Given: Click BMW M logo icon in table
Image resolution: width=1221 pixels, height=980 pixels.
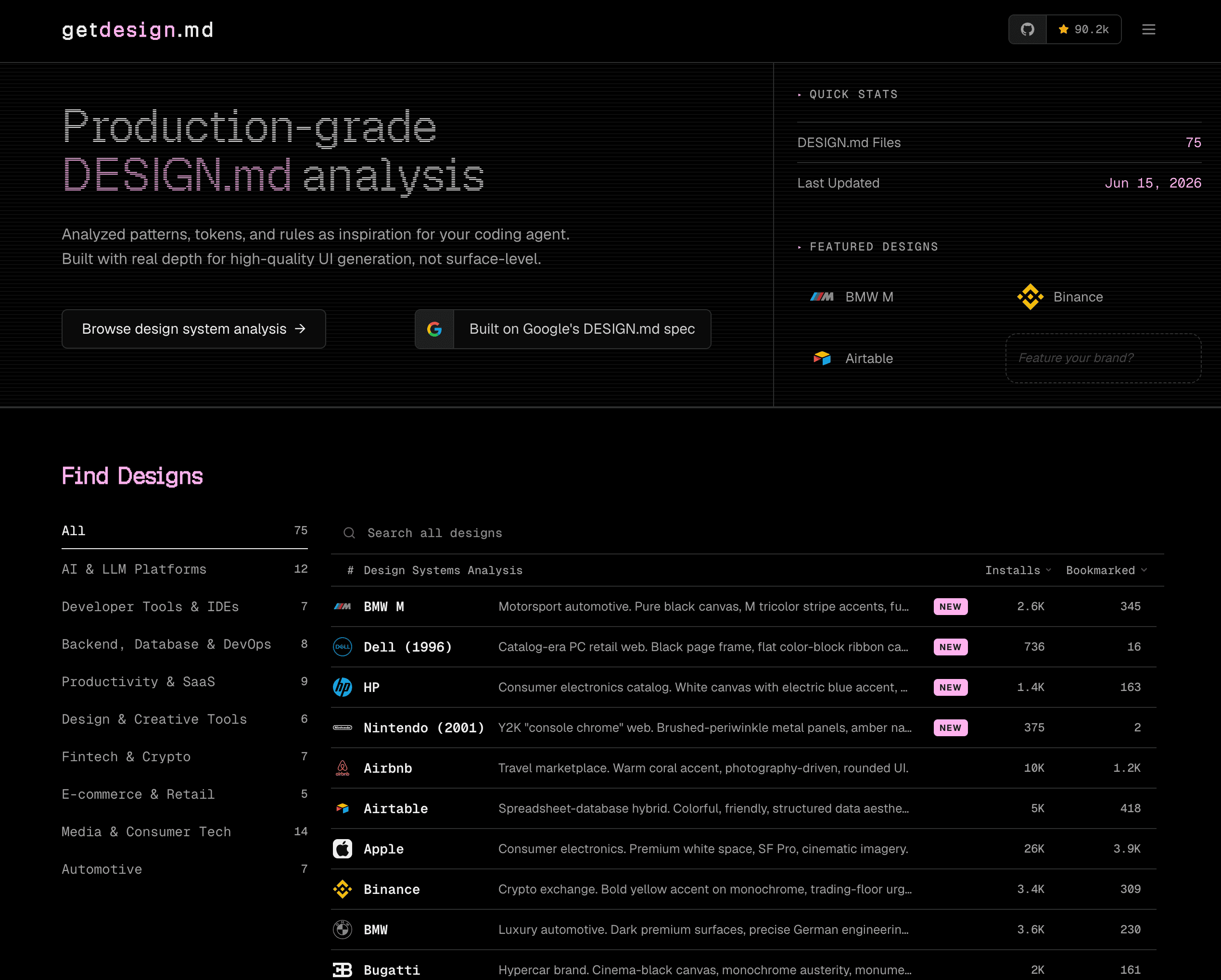Looking at the screenshot, I should pos(343,606).
